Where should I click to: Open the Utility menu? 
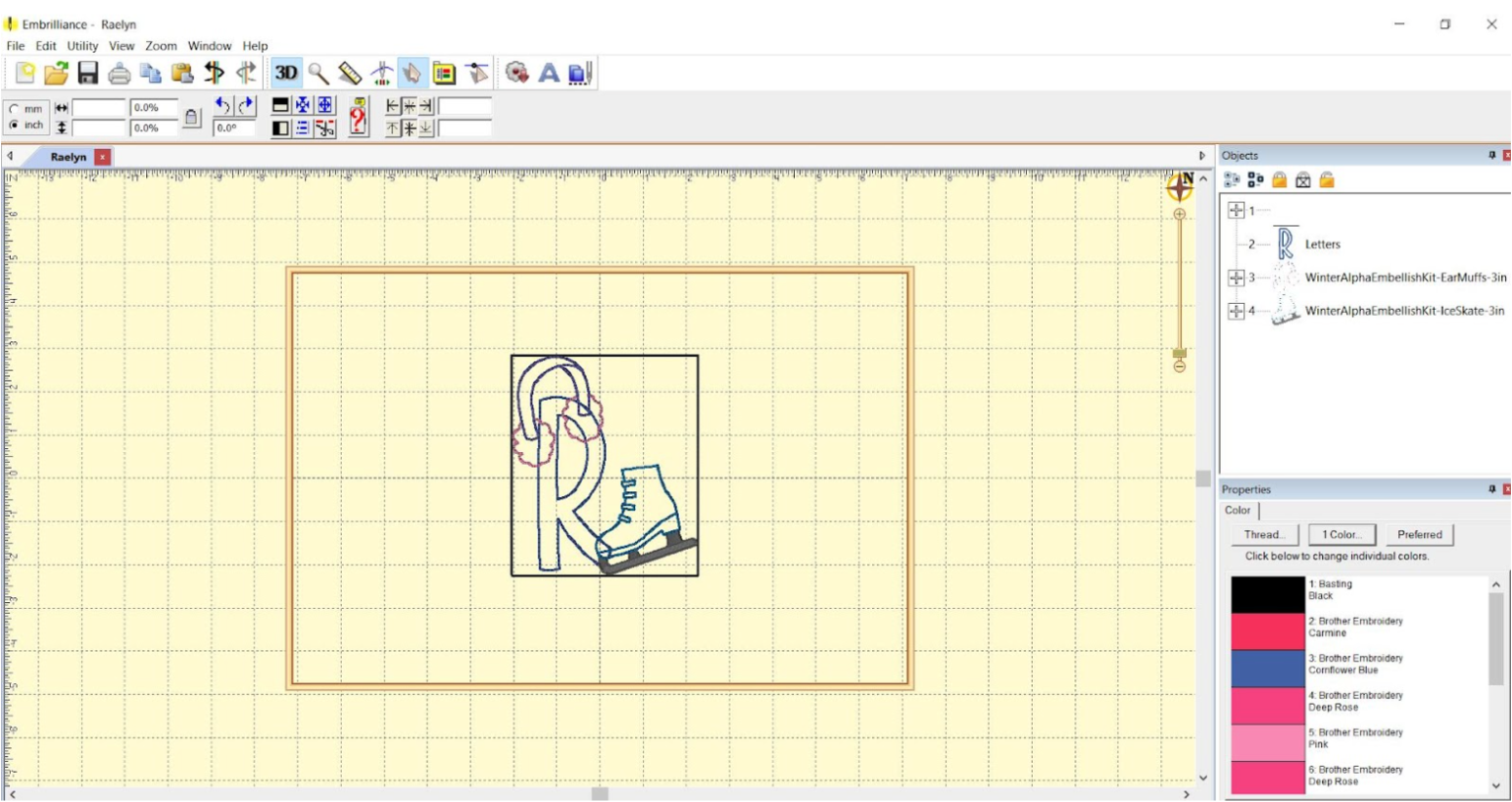[x=82, y=46]
